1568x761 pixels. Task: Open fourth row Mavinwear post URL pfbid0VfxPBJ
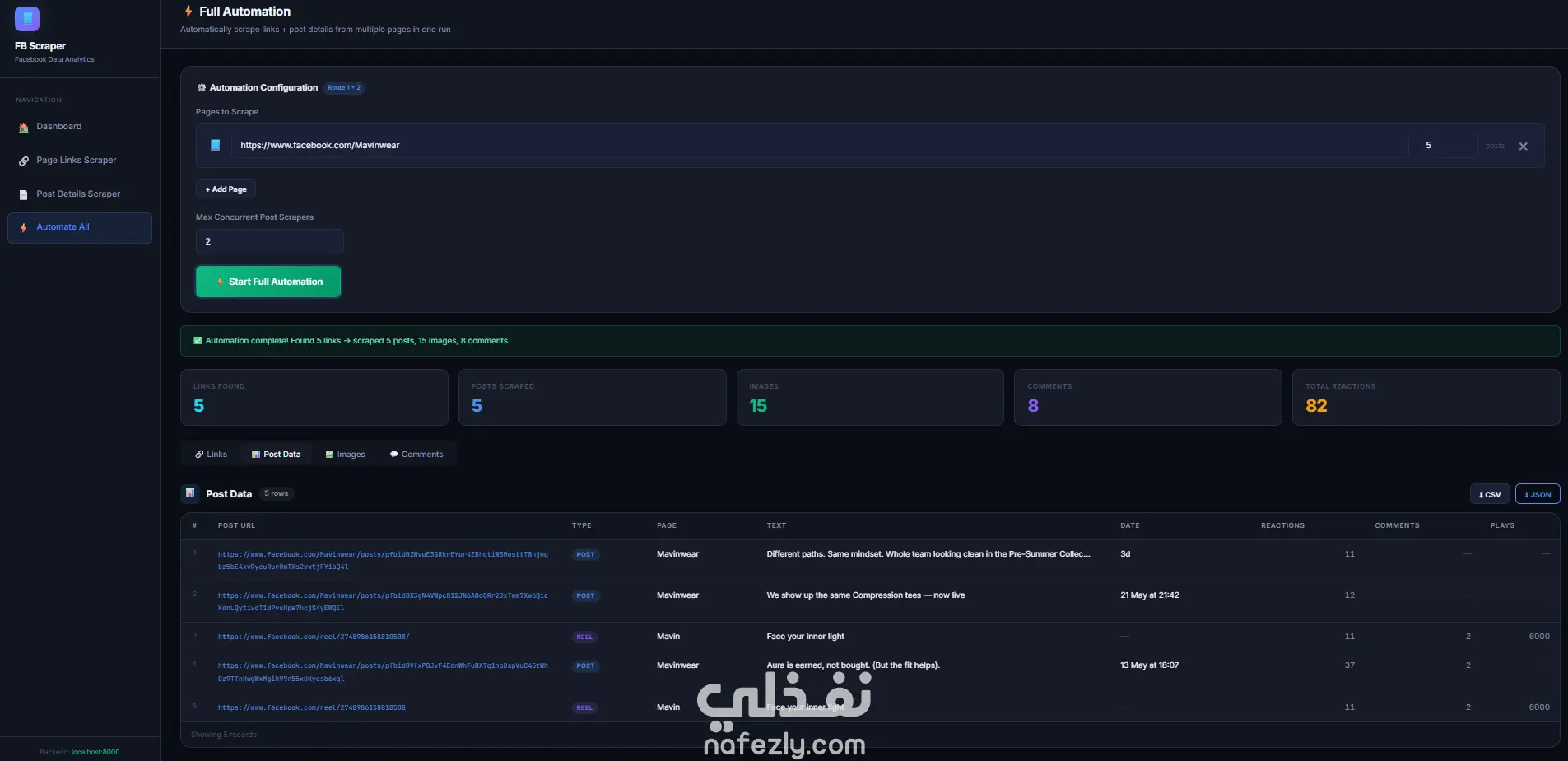tap(383, 672)
